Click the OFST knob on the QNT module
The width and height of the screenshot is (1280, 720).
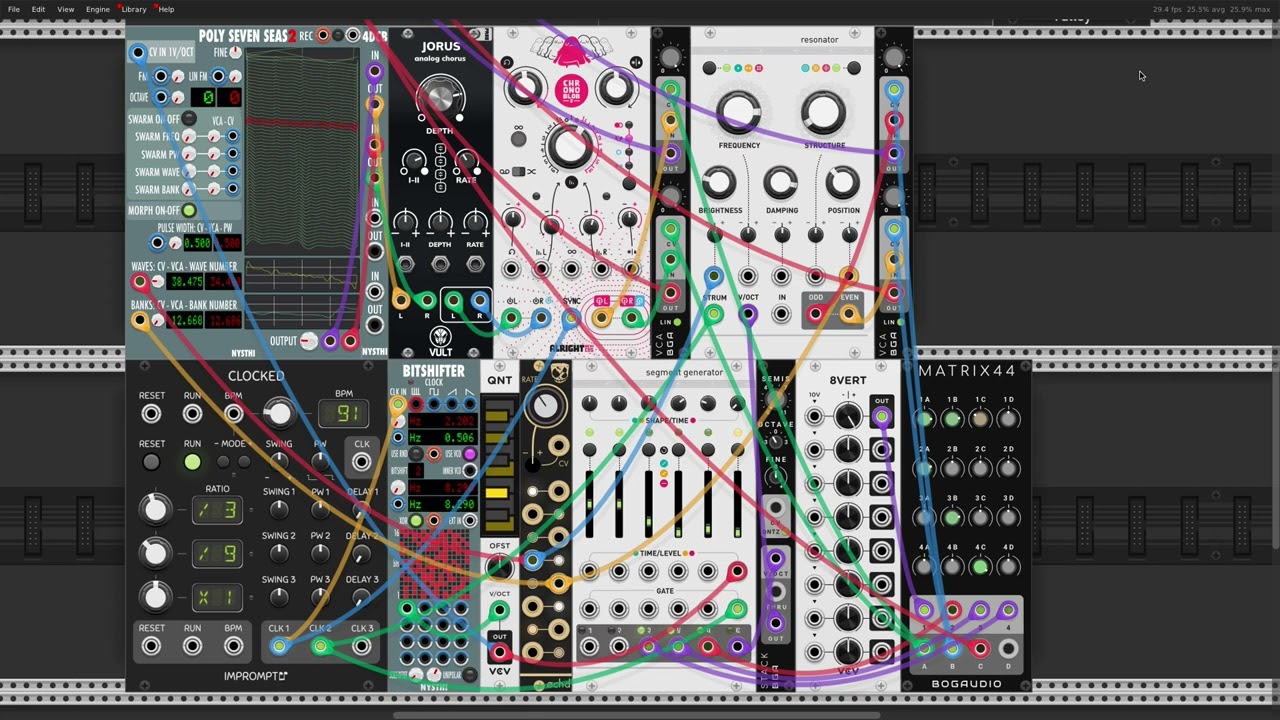499,566
